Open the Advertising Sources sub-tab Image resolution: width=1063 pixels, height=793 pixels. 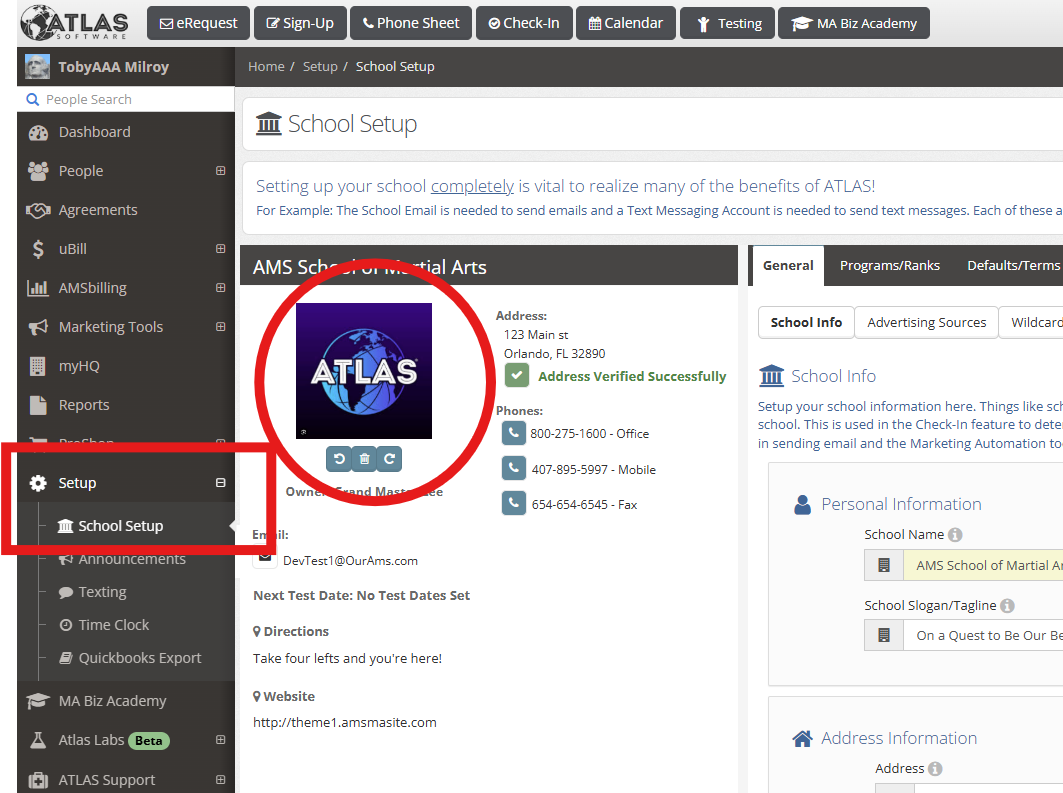[x=926, y=322]
